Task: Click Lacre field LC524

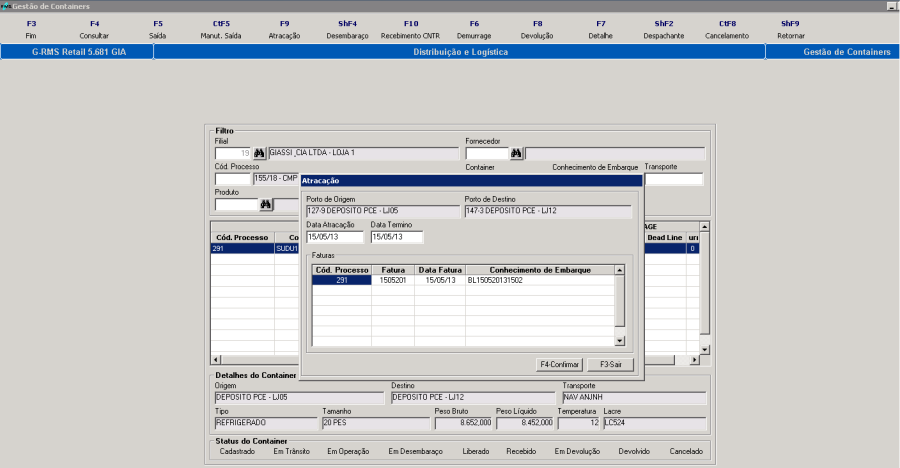Action: [655, 423]
